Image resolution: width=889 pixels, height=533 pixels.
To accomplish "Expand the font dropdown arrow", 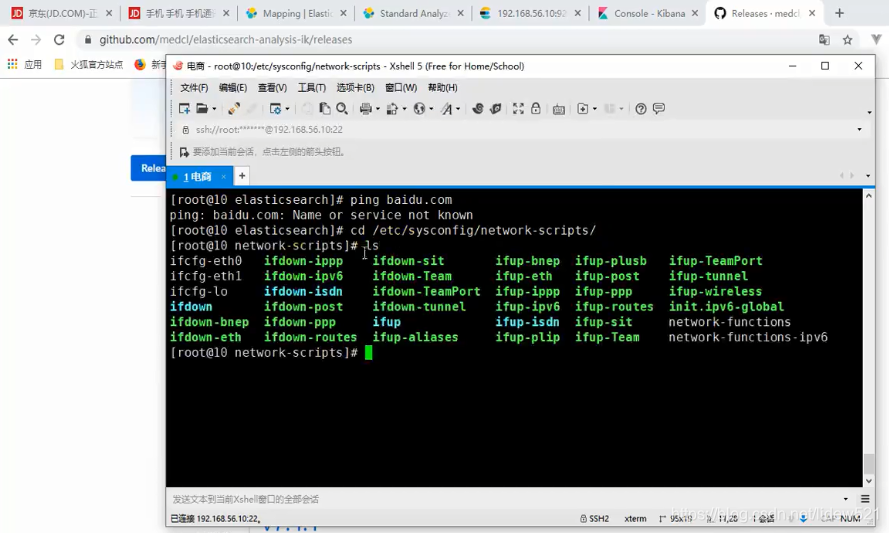I will click(x=458, y=109).
